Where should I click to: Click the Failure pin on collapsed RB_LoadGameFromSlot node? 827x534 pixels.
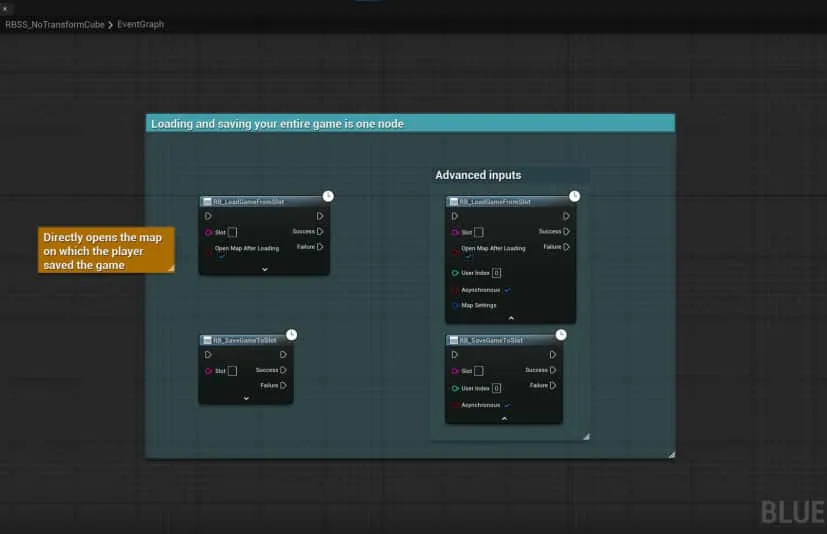pyautogui.click(x=320, y=246)
